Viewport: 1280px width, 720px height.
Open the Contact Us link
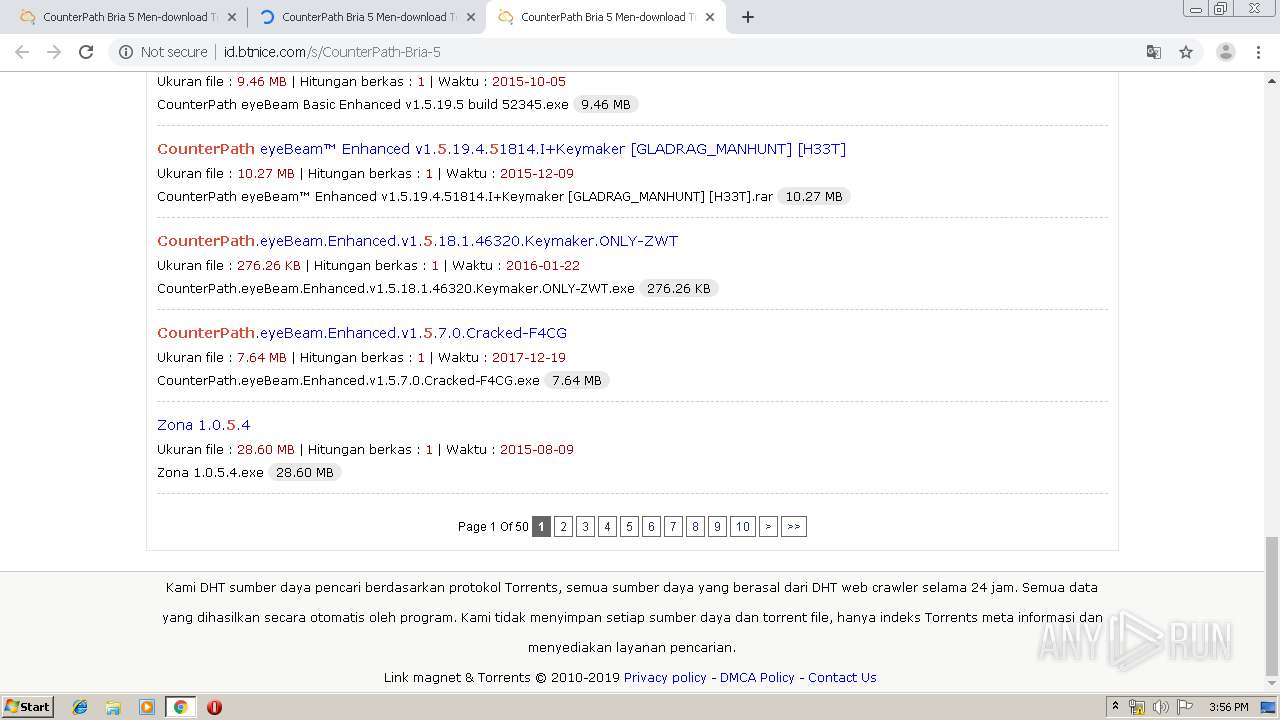pyautogui.click(x=842, y=677)
